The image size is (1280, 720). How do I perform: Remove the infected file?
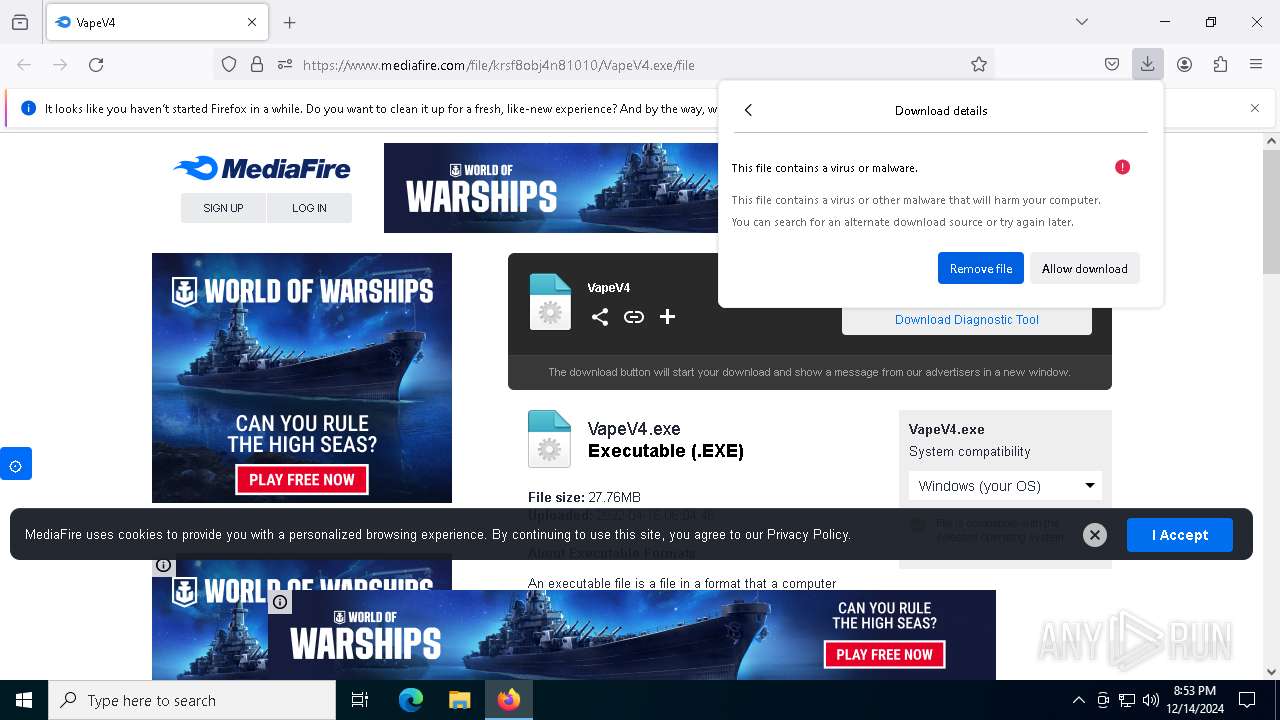(x=981, y=268)
